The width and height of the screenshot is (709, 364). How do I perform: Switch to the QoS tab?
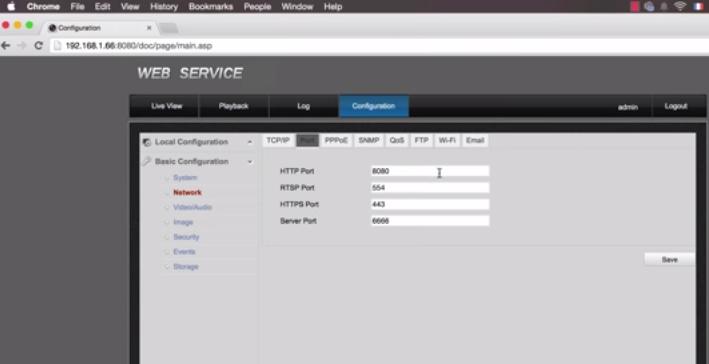(397, 141)
